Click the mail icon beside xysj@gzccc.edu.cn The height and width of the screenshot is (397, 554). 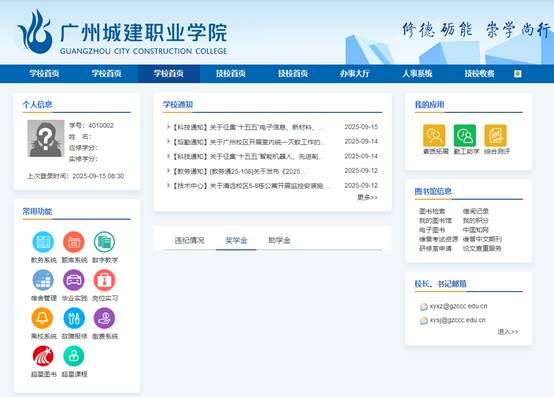point(424,321)
